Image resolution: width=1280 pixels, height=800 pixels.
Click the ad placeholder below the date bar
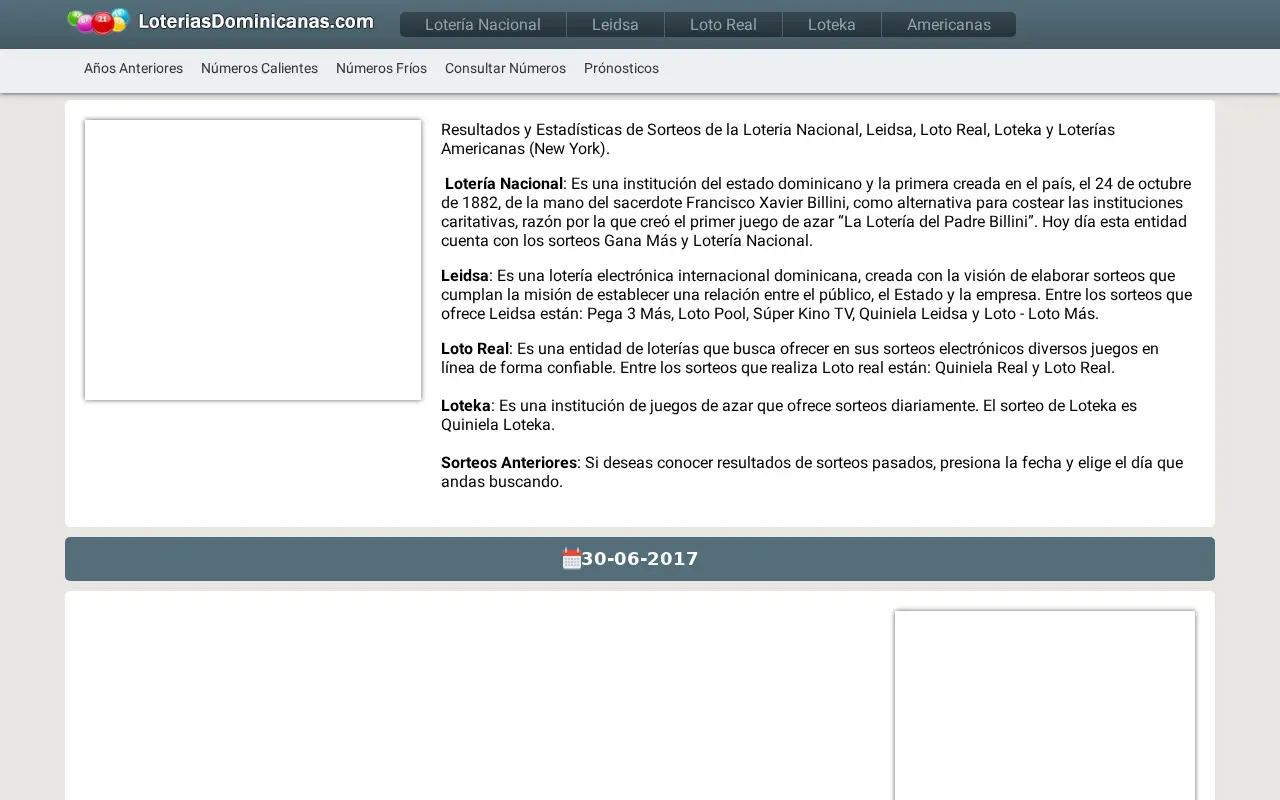click(x=1045, y=705)
